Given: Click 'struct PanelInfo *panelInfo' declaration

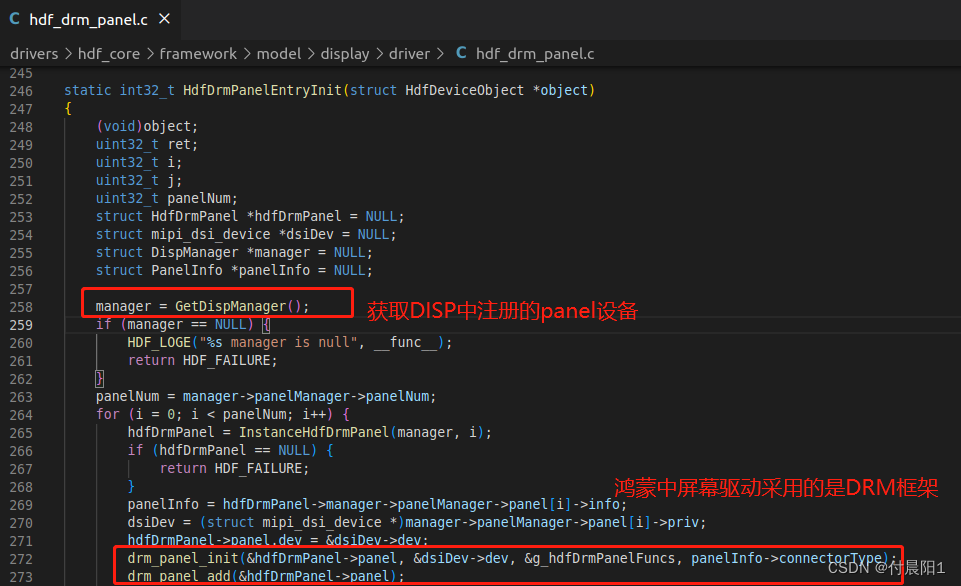Looking at the screenshot, I should [x=203, y=270].
